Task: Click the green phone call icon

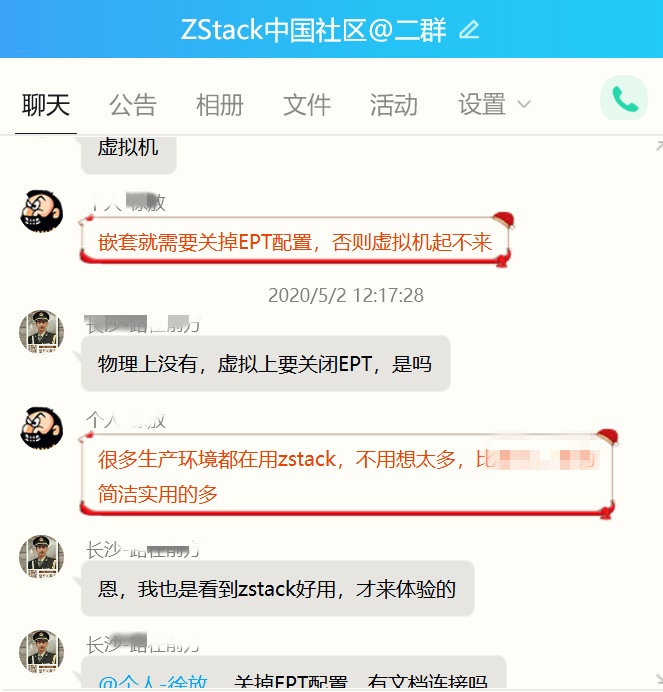Action: click(624, 98)
